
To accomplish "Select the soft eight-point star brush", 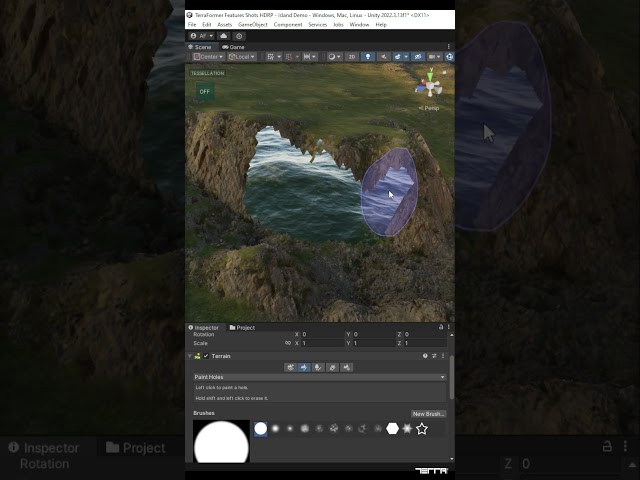I will tap(407, 429).
